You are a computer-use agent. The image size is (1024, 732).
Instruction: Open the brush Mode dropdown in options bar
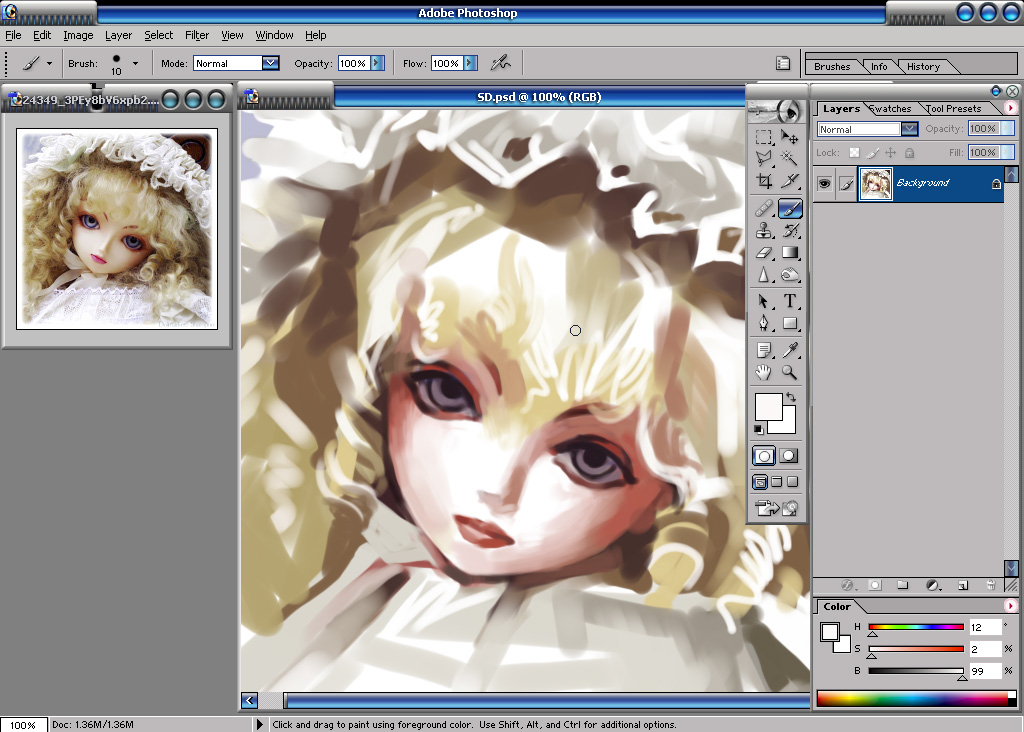pos(270,63)
